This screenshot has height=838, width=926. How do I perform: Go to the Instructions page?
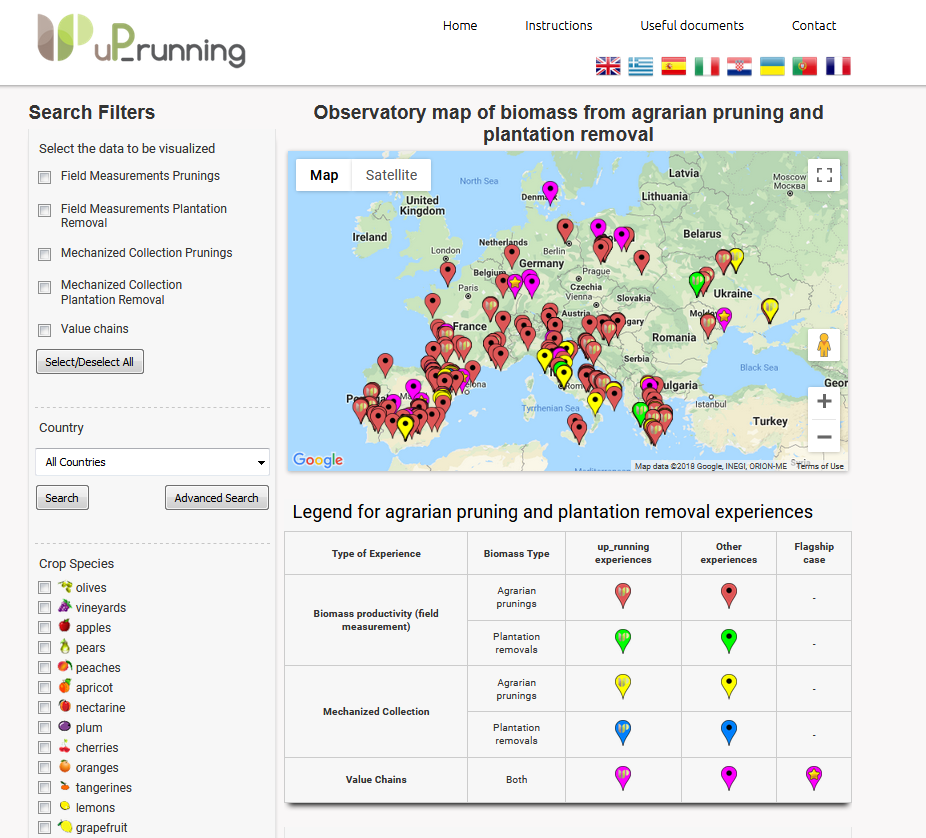pyautogui.click(x=558, y=25)
